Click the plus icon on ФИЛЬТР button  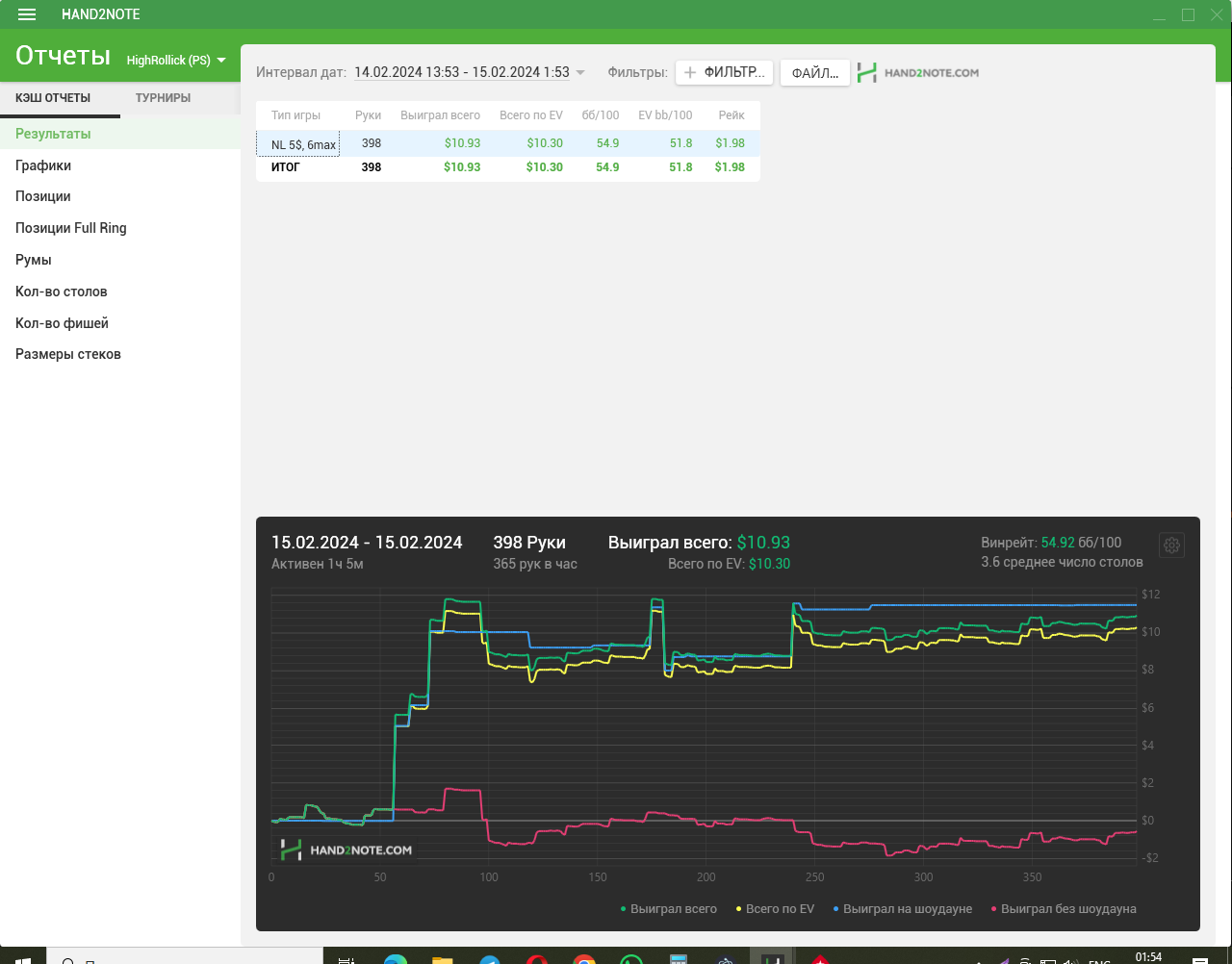click(690, 72)
